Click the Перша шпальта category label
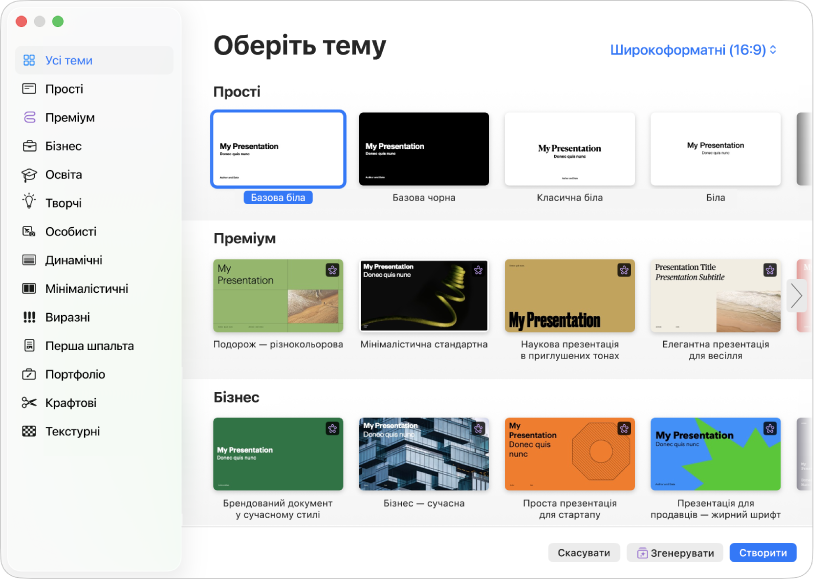Image resolution: width=814 pixels, height=580 pixels. pos(90,346)
